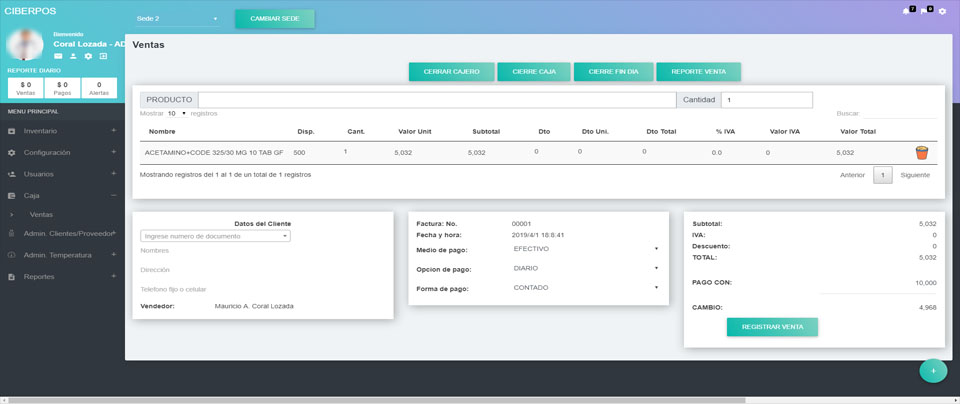Focus the Buscar table filter field
The height and width of the screenshot is (404, 960).
(900, 113)
